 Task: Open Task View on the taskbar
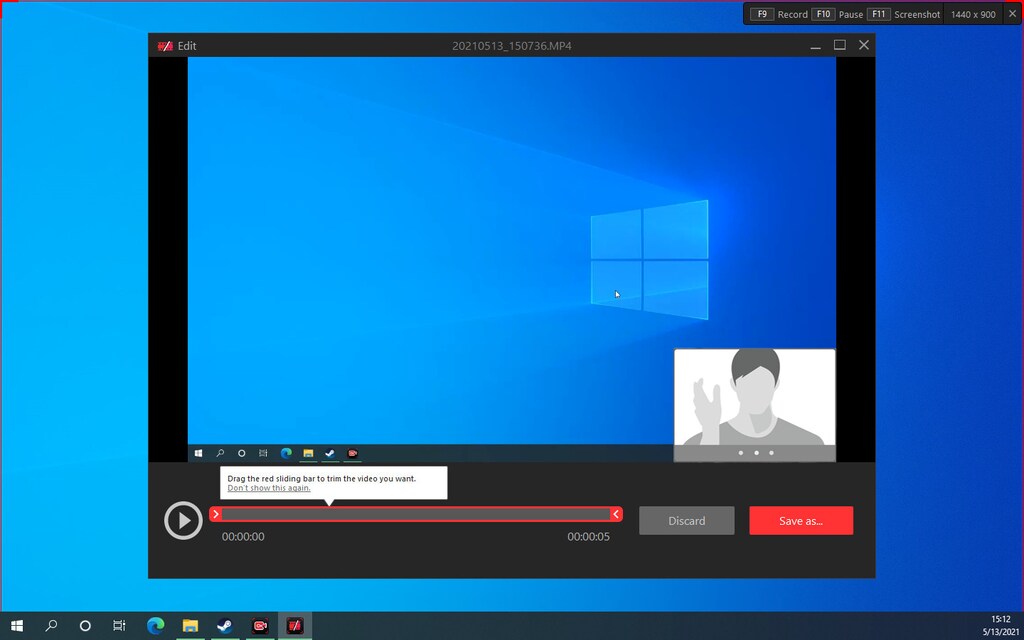(119, 626)
